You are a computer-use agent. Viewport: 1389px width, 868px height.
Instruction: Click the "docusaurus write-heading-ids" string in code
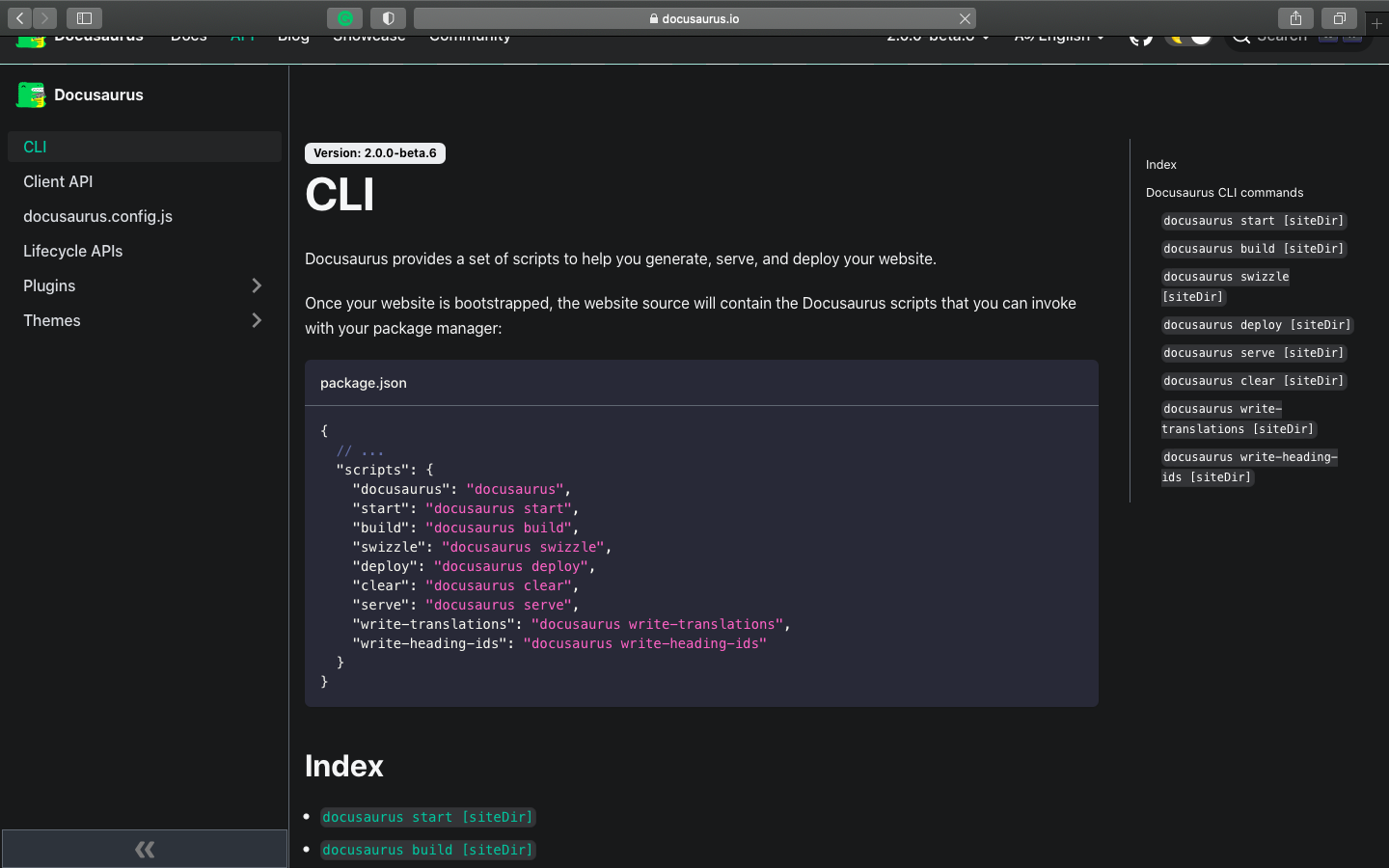tap(644, 643)
